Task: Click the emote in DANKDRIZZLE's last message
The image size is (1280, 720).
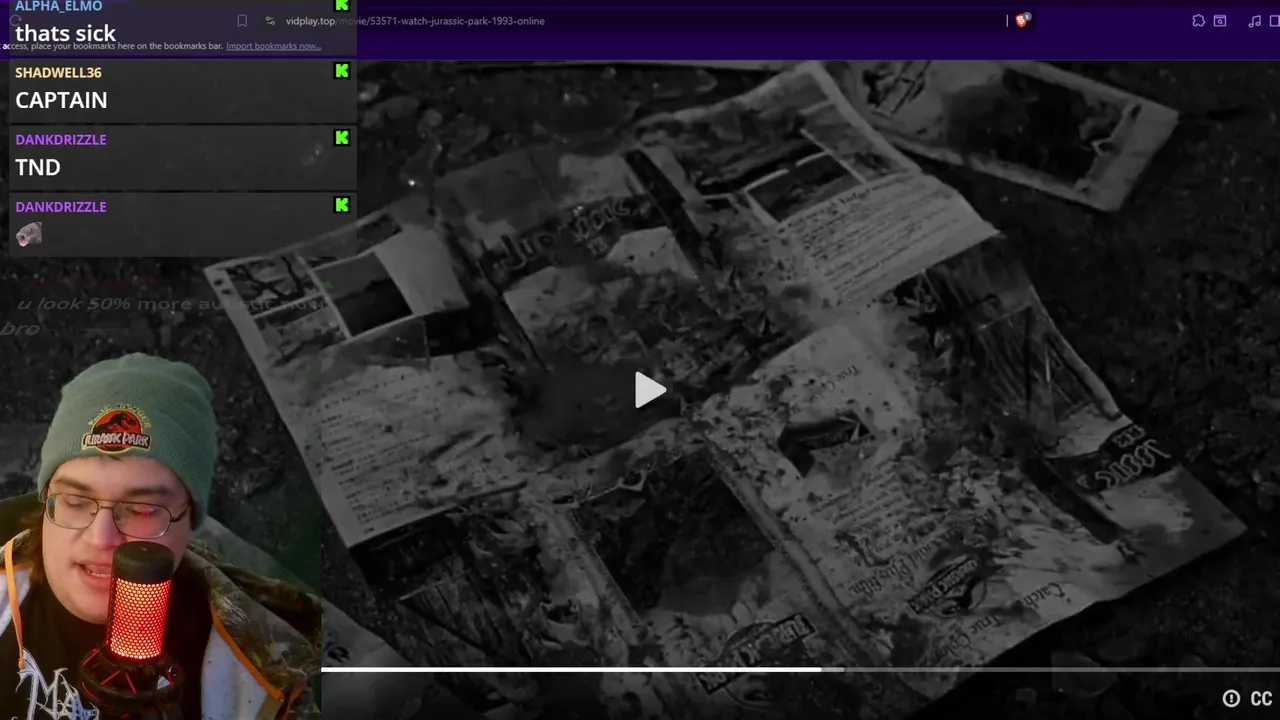Action: point(29,235)
